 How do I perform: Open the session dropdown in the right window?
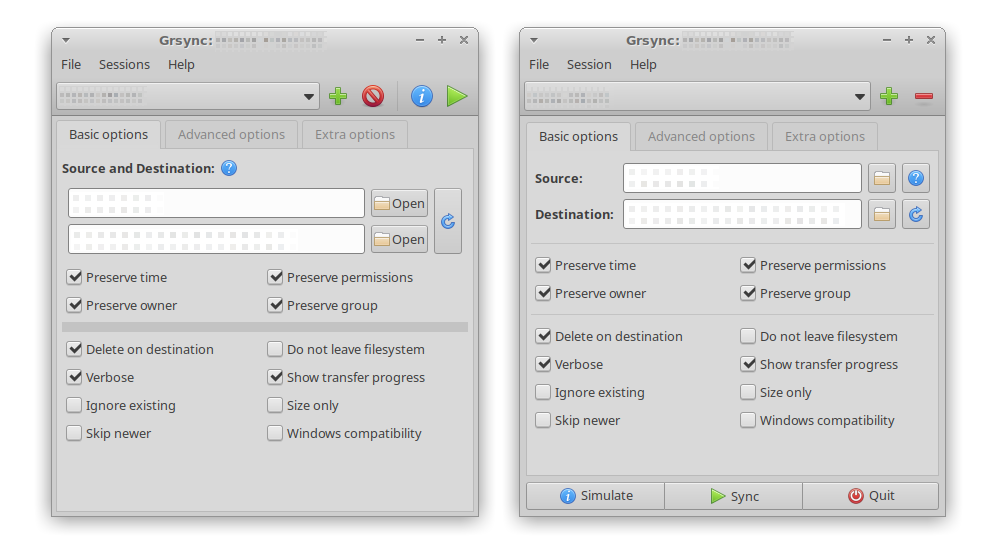point(697,97)
